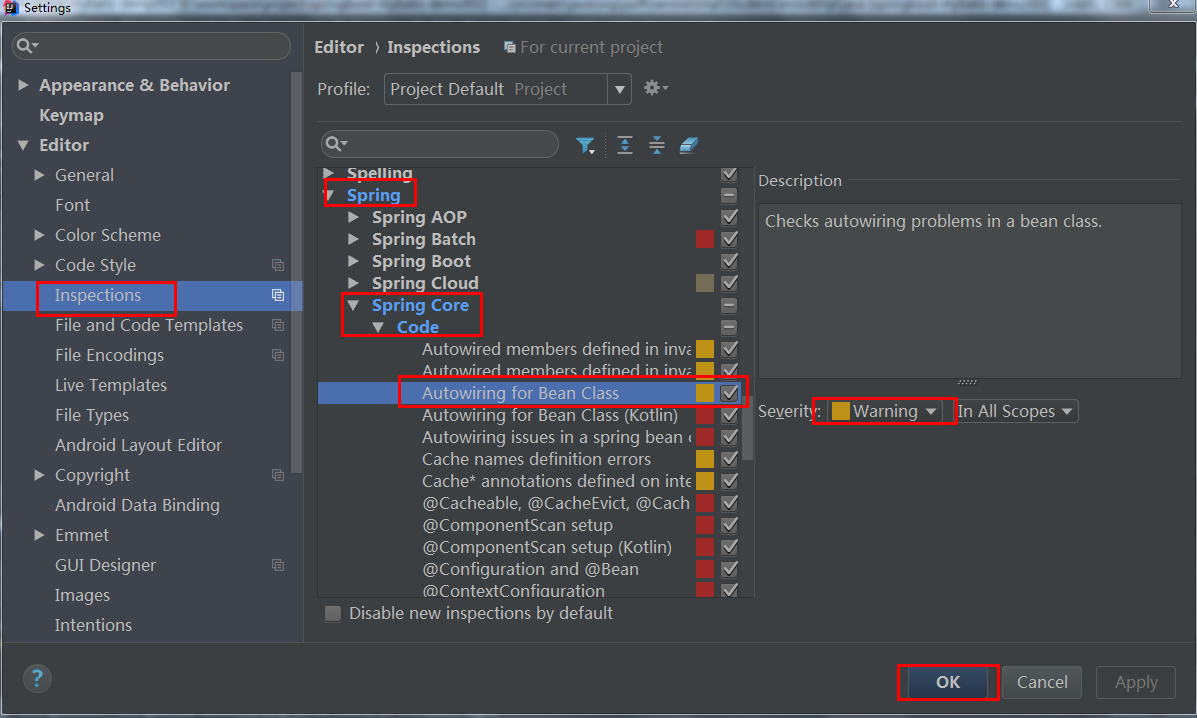Enable Disable new inspections by default
The image size is (1197, 718).
[333, 613]
